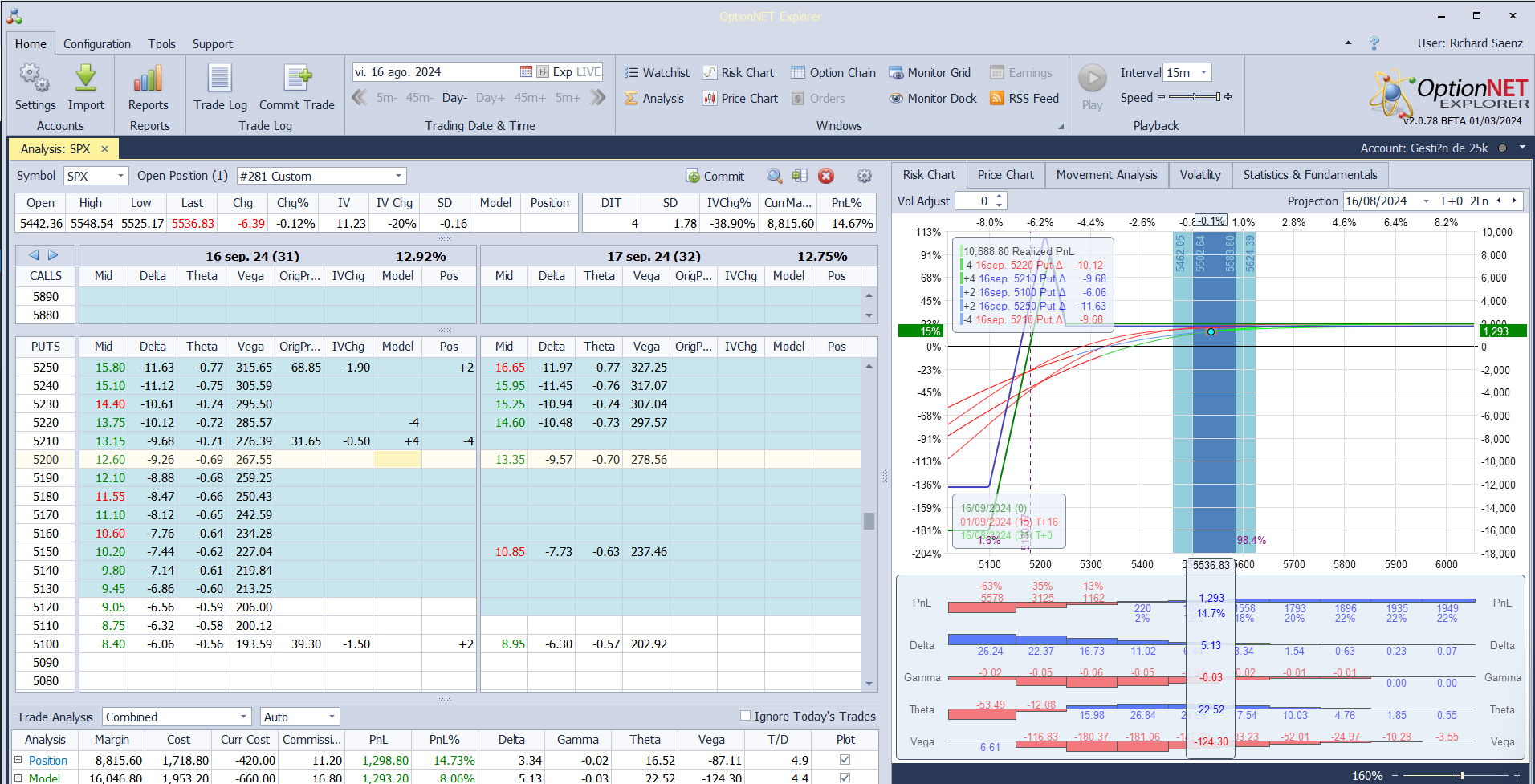The height and width of the screenshot is (784, 1535).
Task: Go to previous expiration with left arrow
Action: tap(34, 255)
